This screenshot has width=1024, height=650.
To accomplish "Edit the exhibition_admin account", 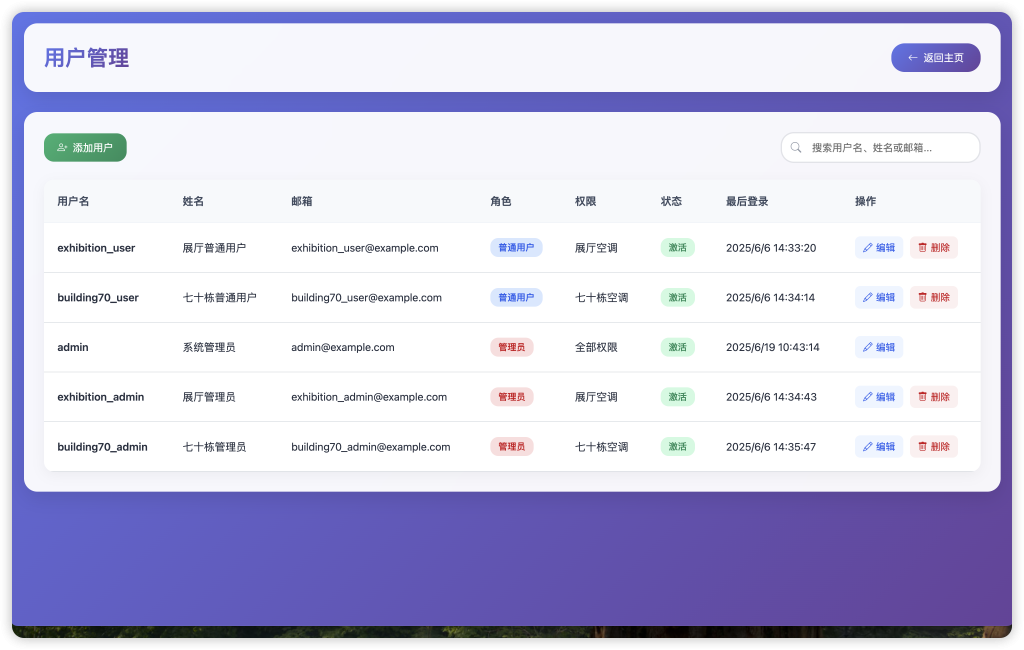I will pos(879,397).
